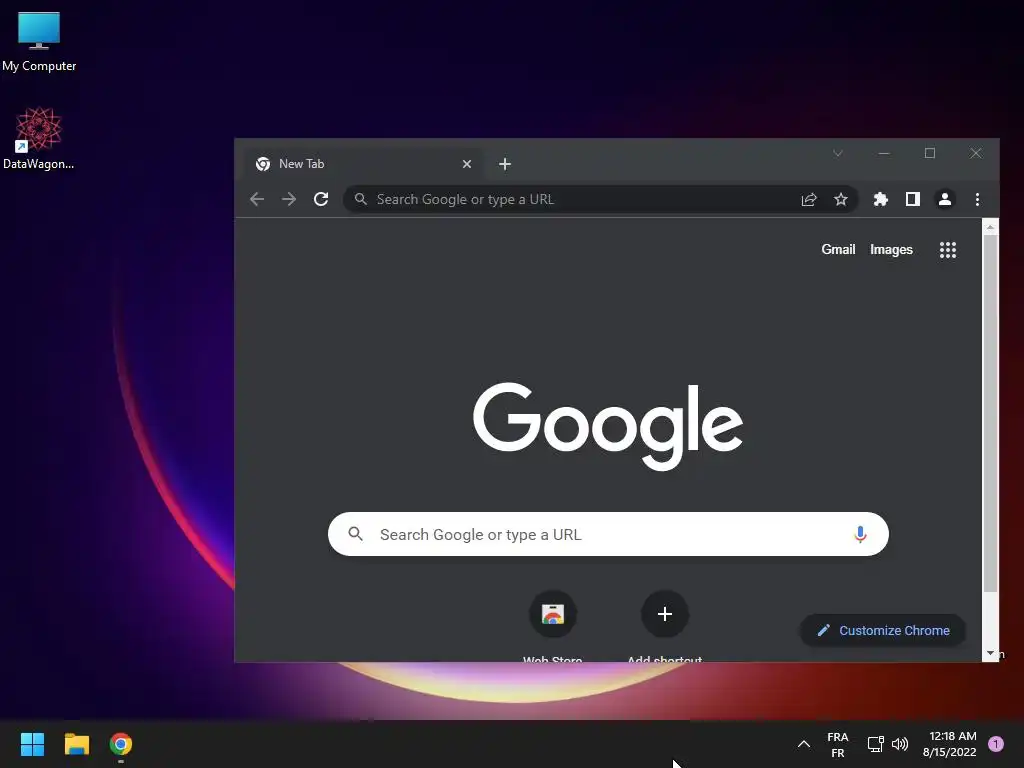
Task: Open the Extensions puzzle icon
Action: coord(880,199)
